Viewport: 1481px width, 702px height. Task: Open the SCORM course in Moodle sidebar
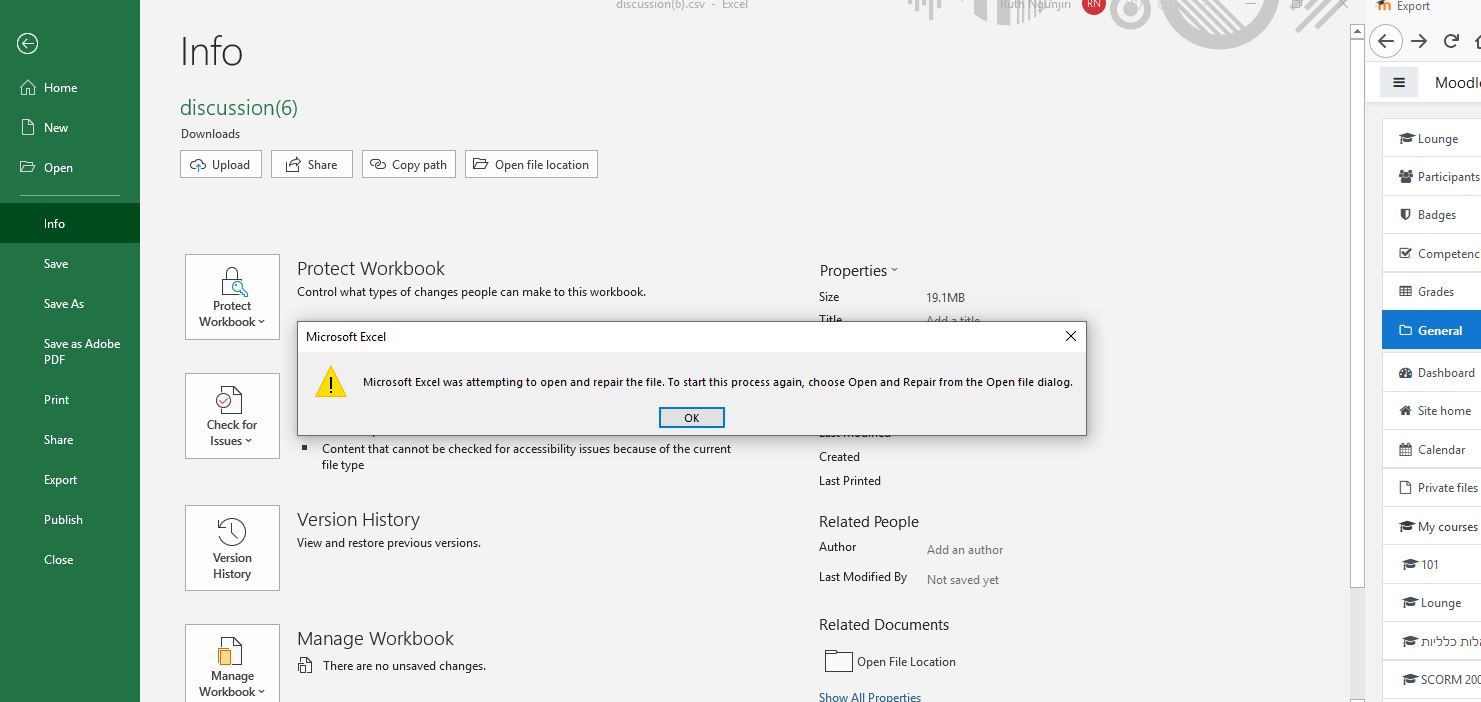click(x=1432, y=680)
